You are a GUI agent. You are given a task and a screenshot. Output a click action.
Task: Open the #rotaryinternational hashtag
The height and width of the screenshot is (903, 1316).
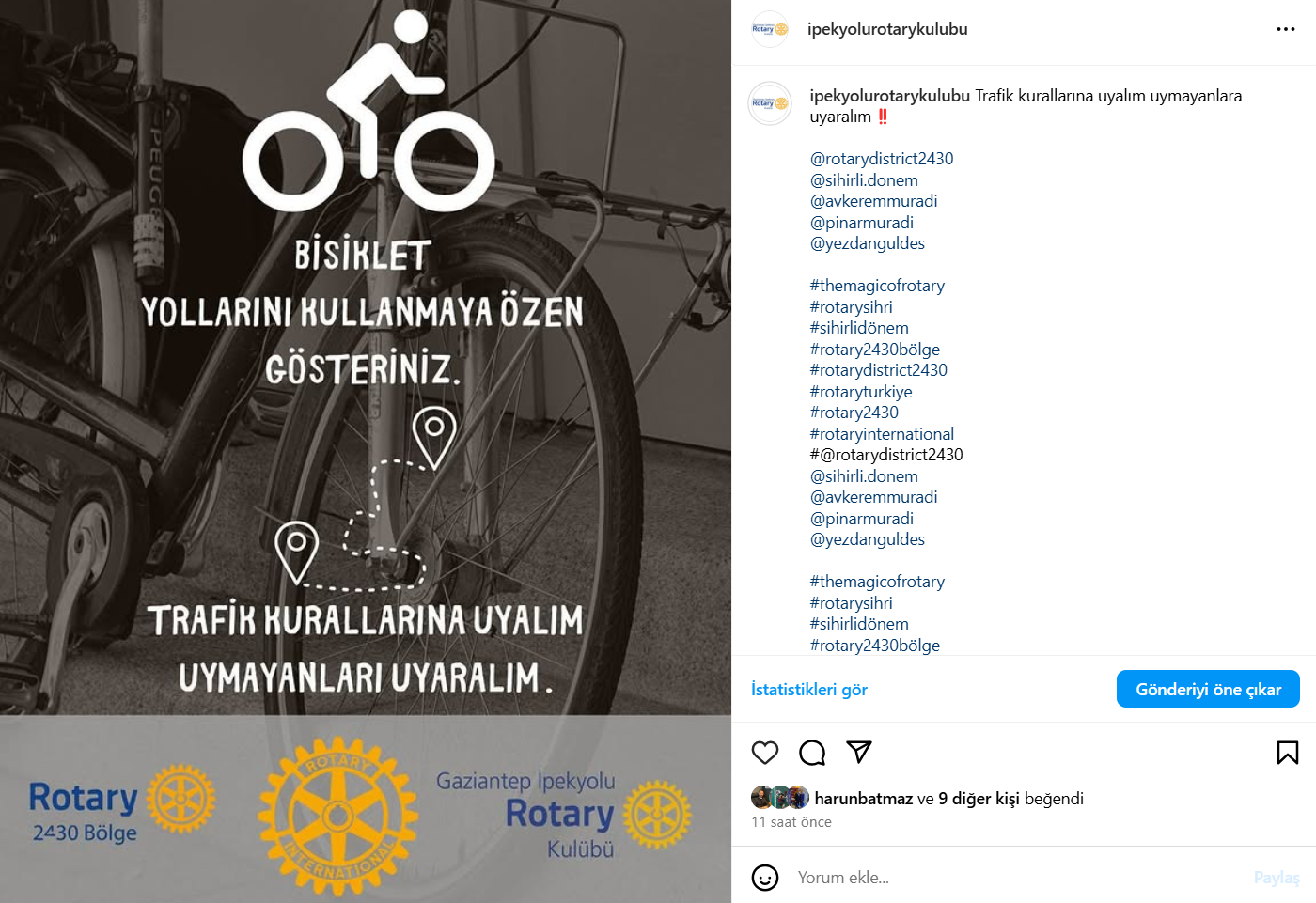tap(882, 434)
